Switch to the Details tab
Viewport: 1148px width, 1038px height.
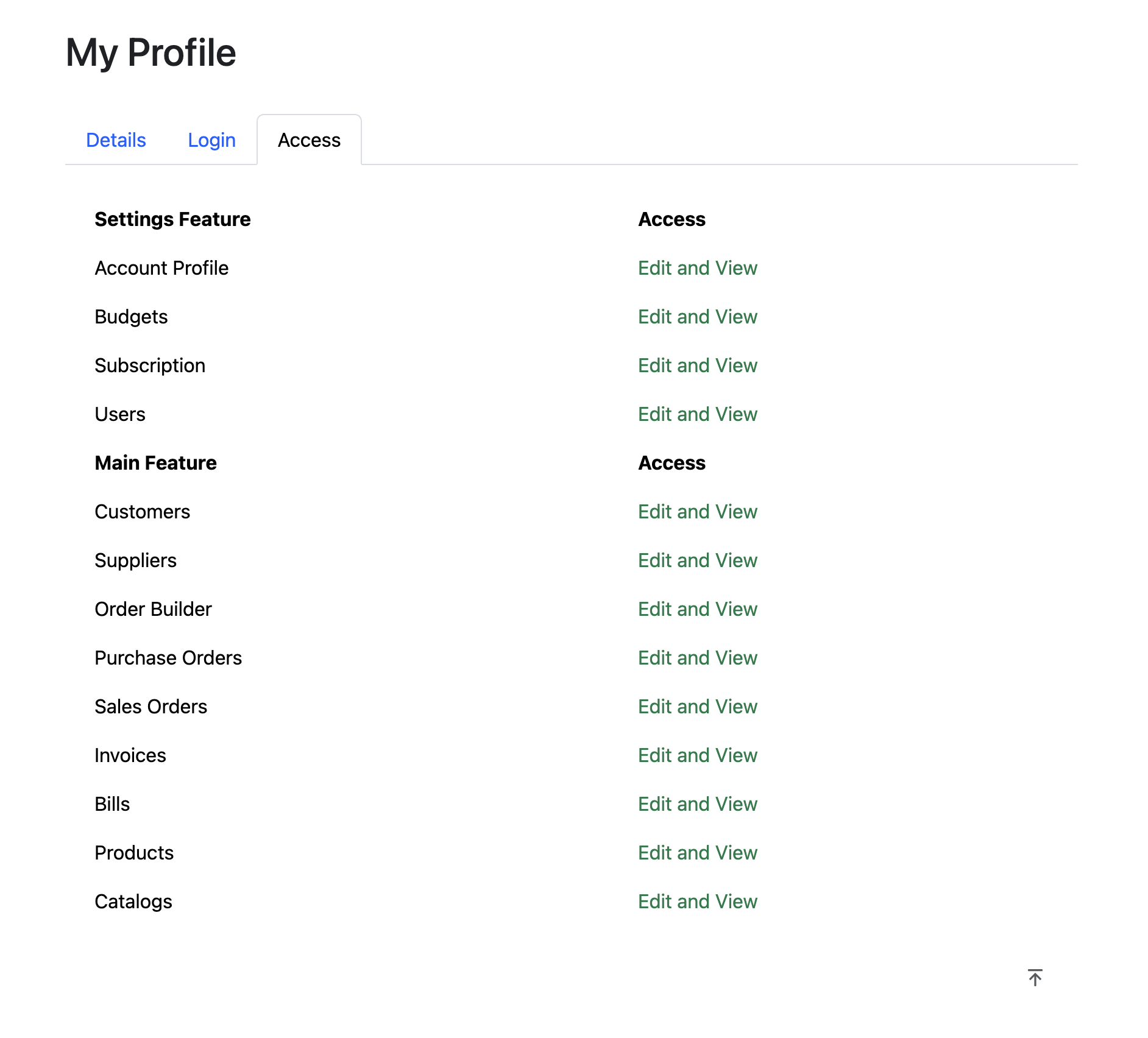click(x=116, y=140)
